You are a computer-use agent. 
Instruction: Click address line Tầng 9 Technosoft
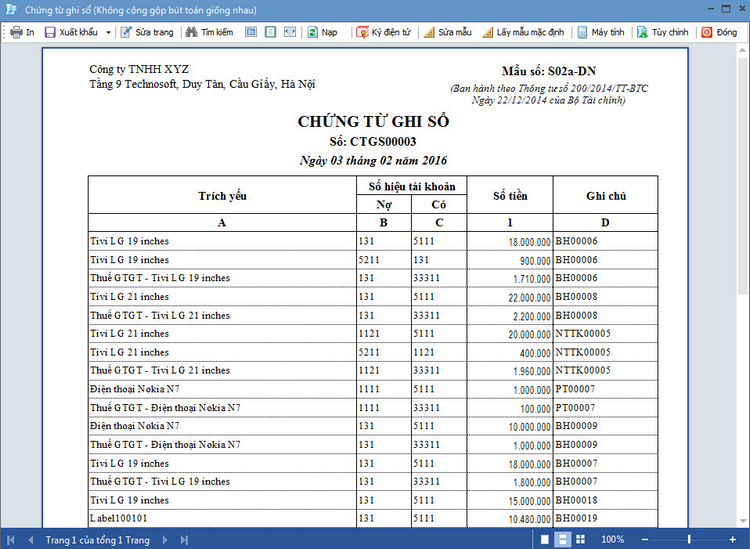tap(202, 84)
